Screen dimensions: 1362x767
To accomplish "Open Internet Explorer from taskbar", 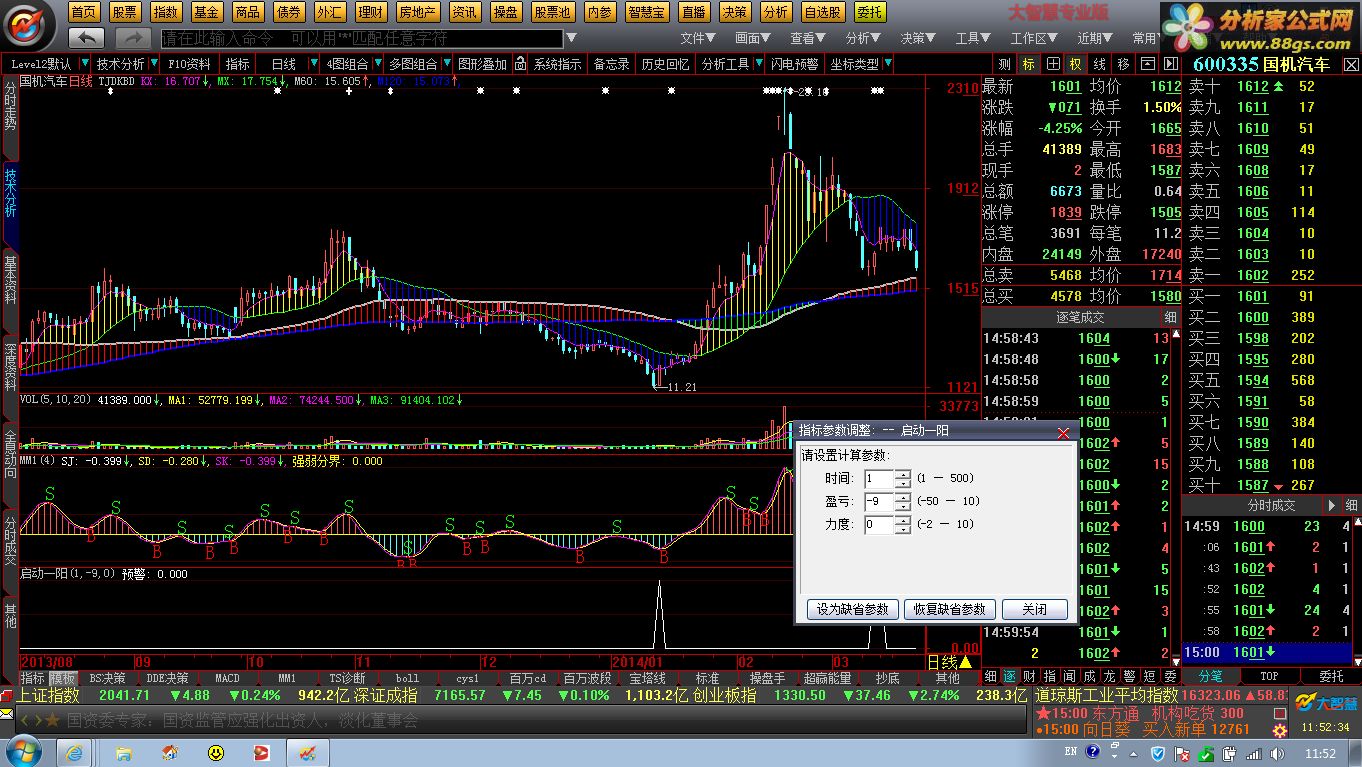I will [74, 751].
